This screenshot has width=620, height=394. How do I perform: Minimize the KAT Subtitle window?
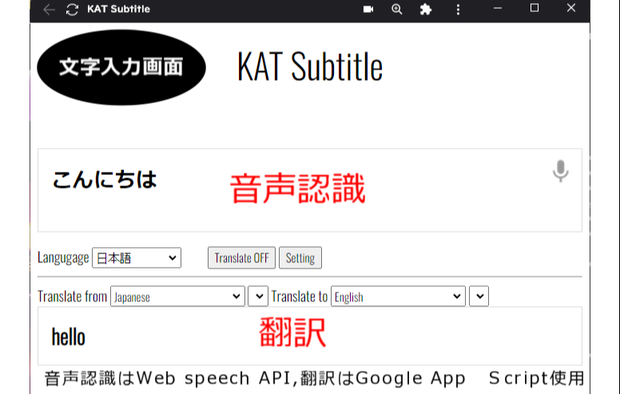(x=498, y=8)
